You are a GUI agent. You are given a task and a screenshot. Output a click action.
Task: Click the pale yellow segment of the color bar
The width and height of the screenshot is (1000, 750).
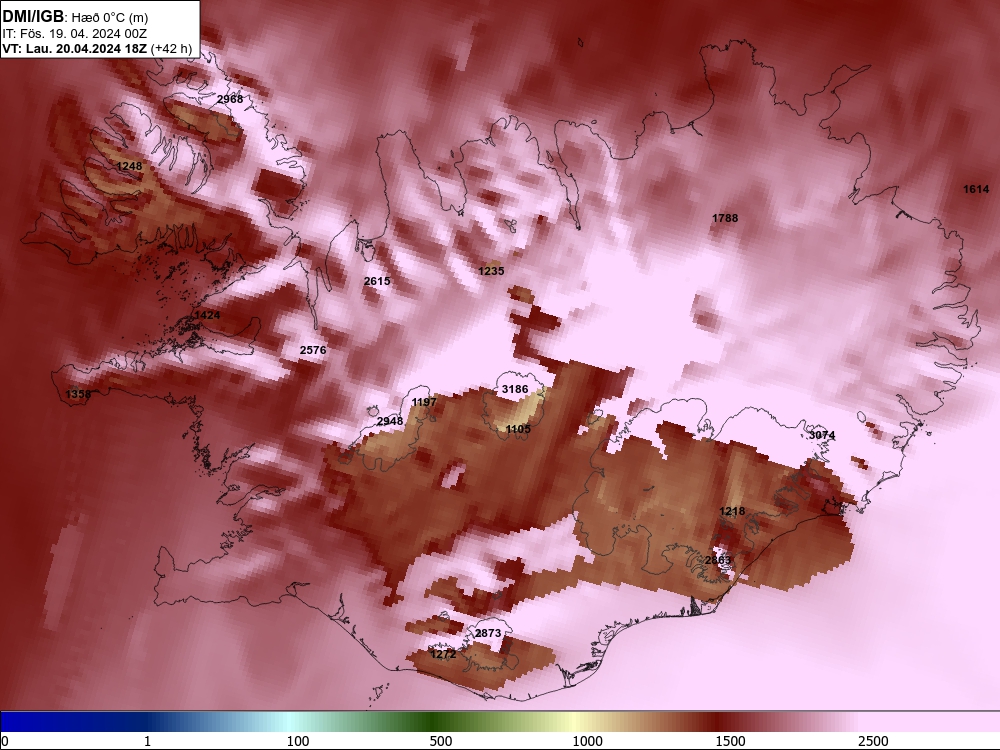coord(574,722)
